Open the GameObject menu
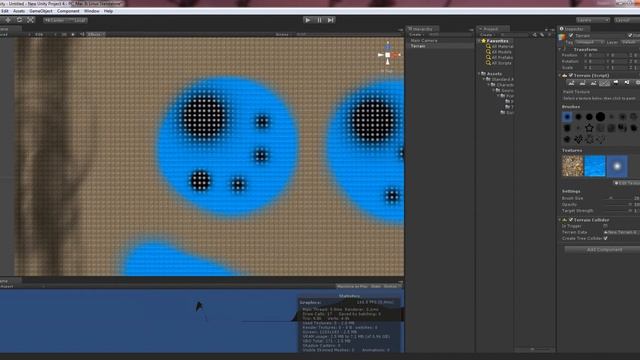This screenshot has width=640, height=360. click(41, 11)
